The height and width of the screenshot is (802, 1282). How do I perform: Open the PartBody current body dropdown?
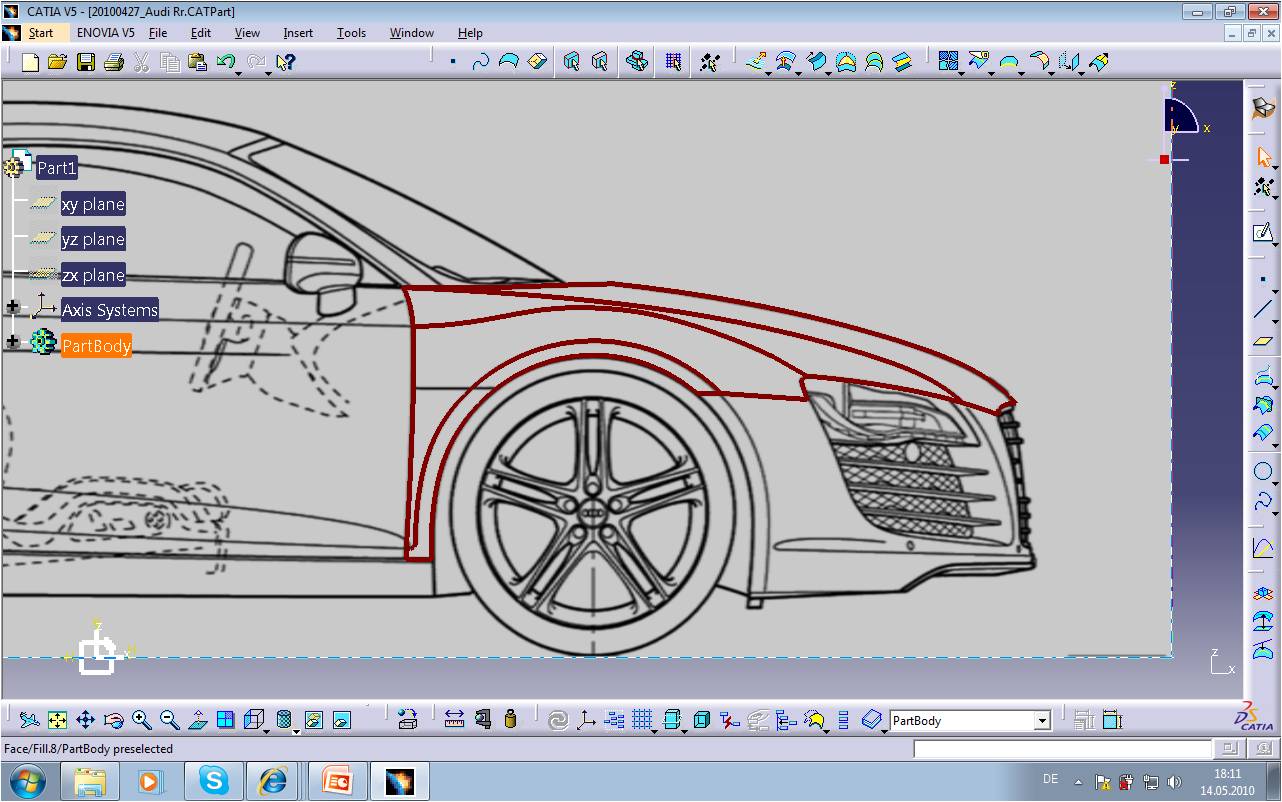pos(1042,721)
